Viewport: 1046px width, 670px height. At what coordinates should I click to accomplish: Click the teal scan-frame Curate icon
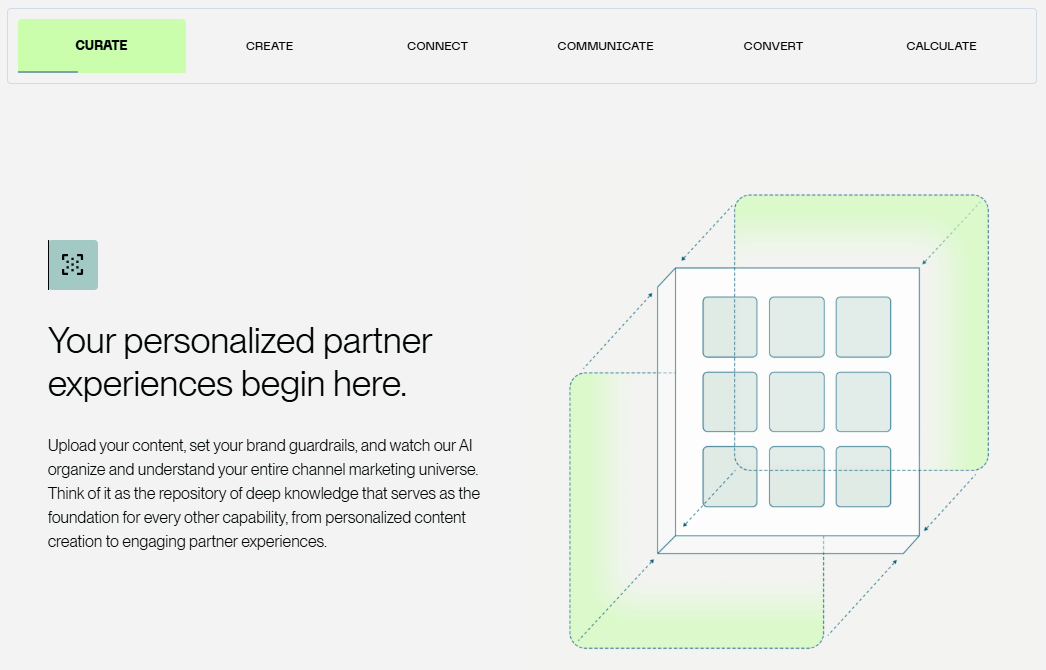[x=73, y=265]
